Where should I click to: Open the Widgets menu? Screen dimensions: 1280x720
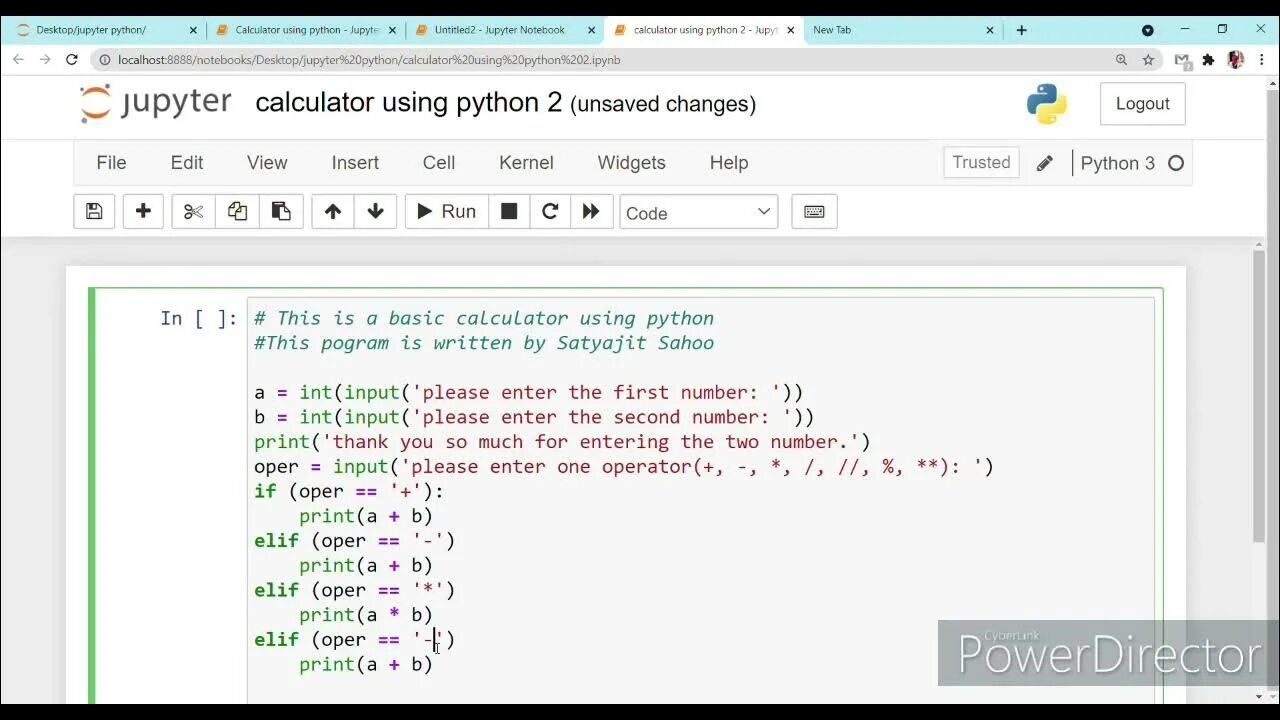(631, 162)
